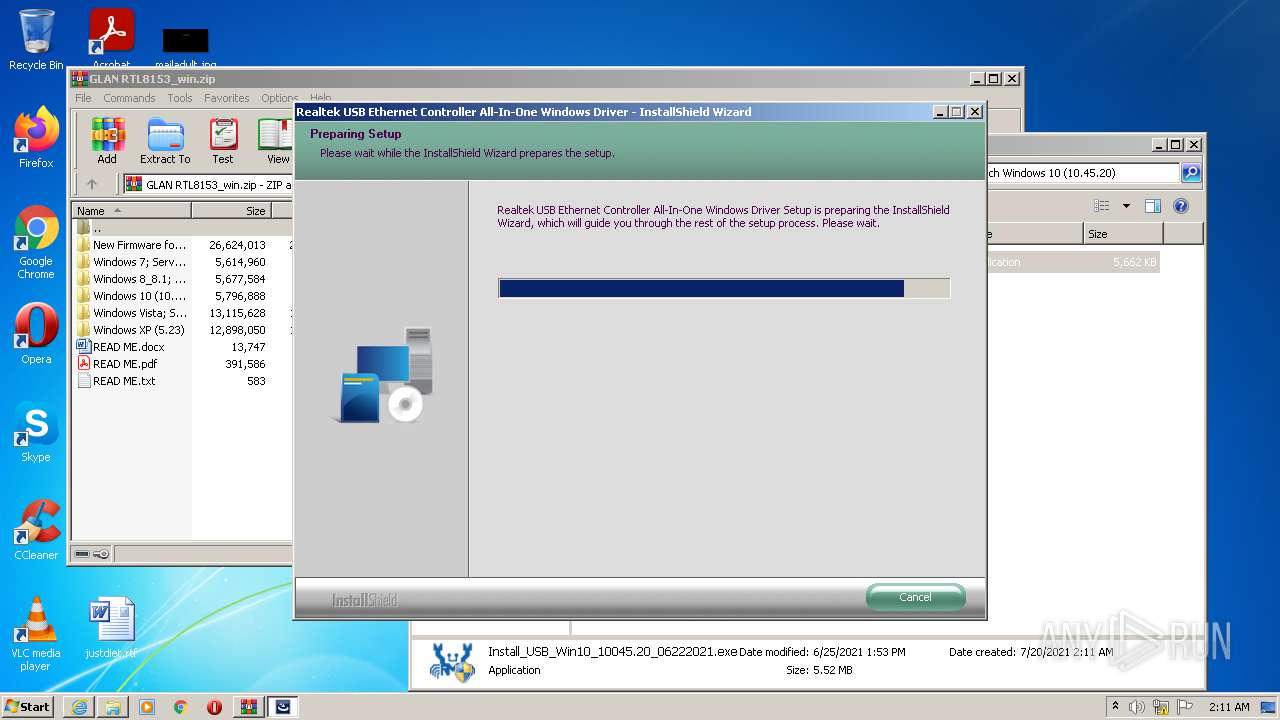Select READ ME.txt in WinRAR list
This screenshot has width=1280, height=720.
[182, 381]
